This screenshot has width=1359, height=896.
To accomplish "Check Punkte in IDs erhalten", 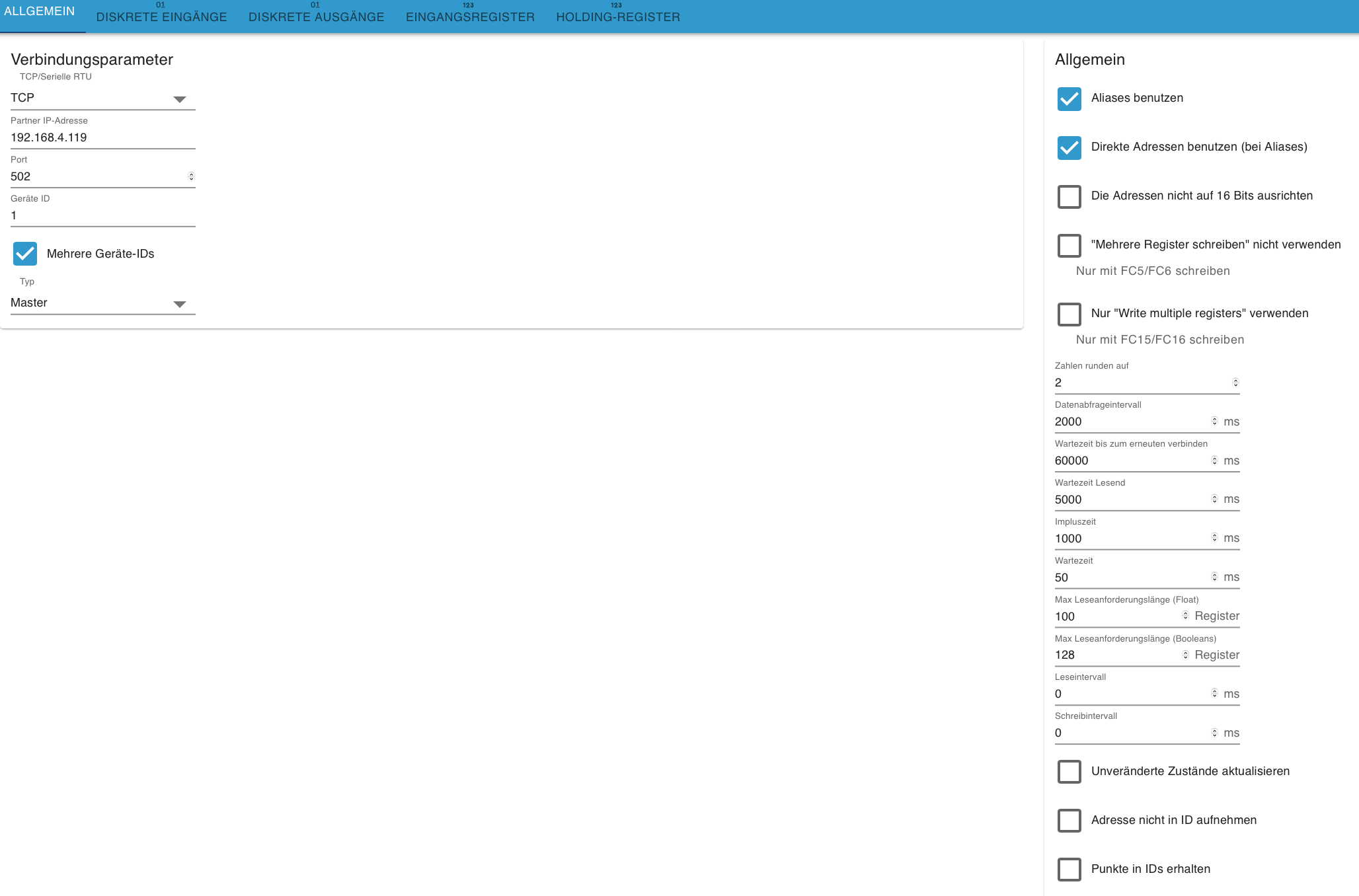I will click(1069, 870).
